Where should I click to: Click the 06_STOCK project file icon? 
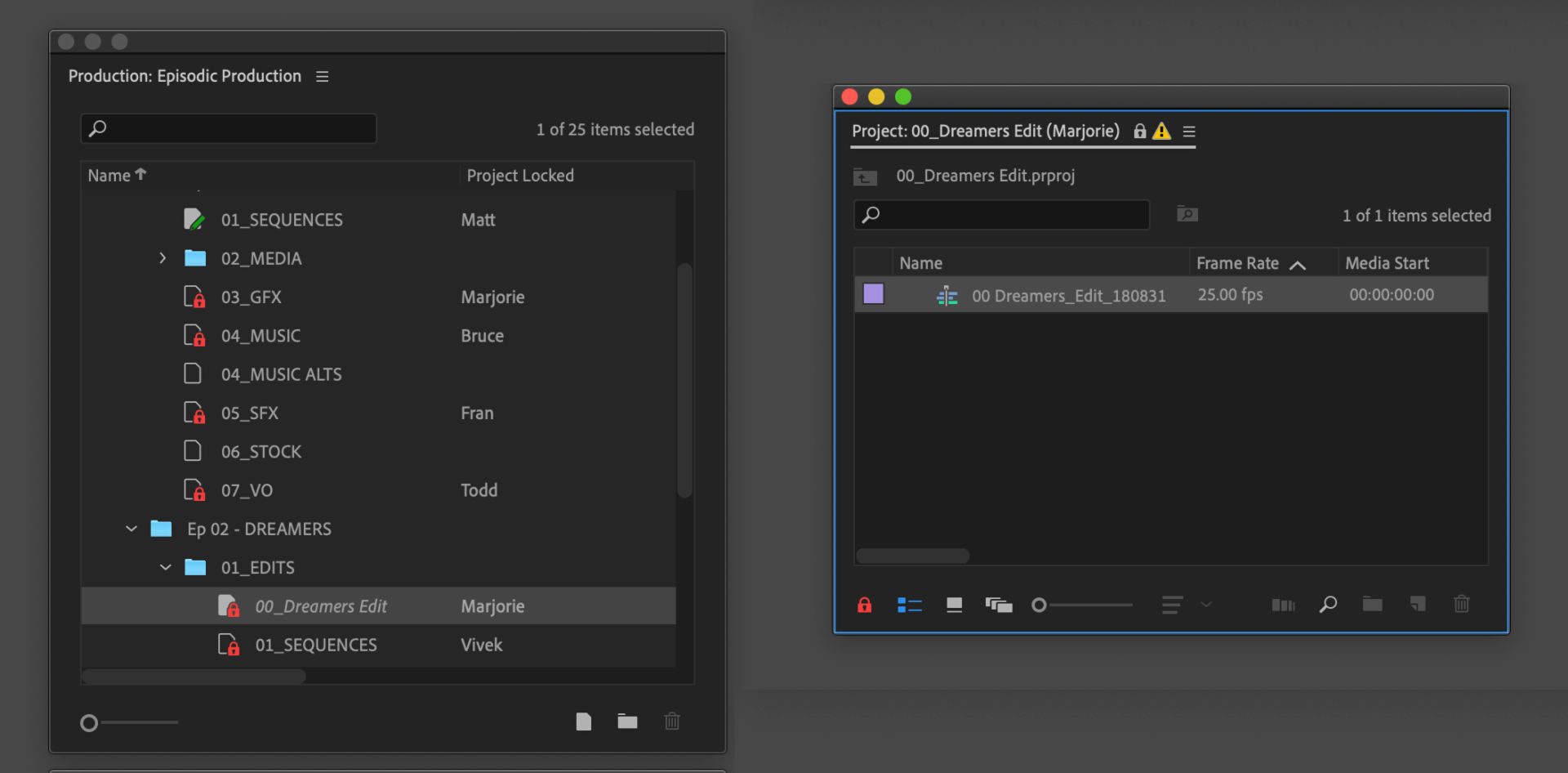[193, 451]
